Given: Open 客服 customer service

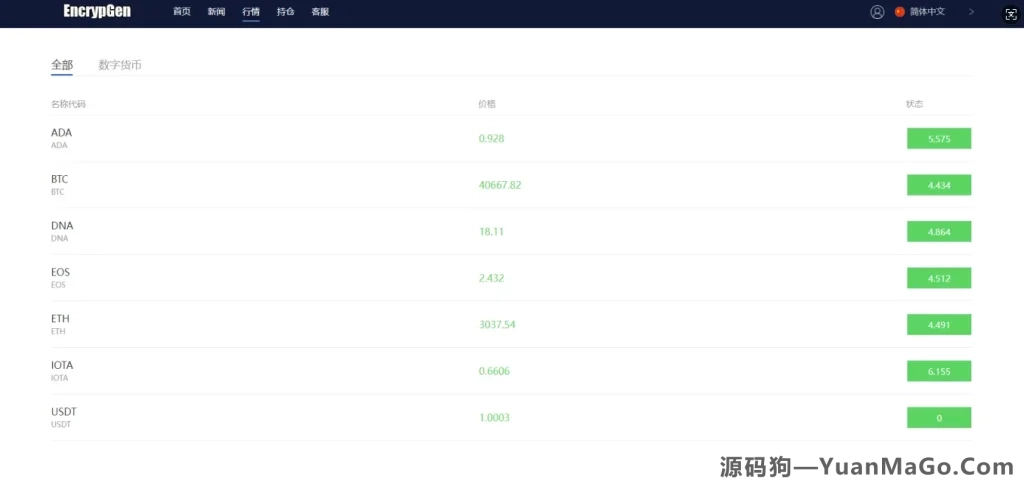Looking at the screenshot, I should (320, 12).
